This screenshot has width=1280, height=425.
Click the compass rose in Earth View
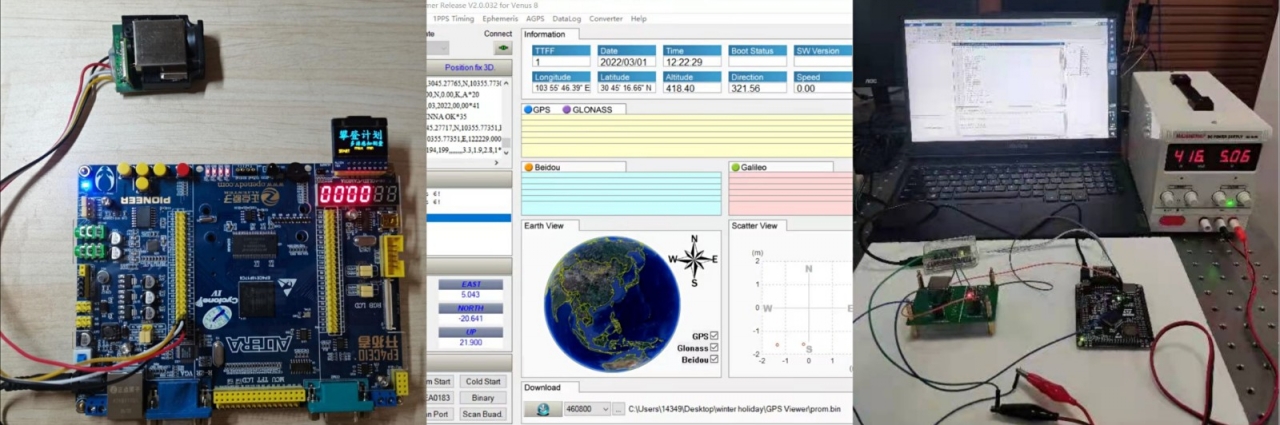693,259
